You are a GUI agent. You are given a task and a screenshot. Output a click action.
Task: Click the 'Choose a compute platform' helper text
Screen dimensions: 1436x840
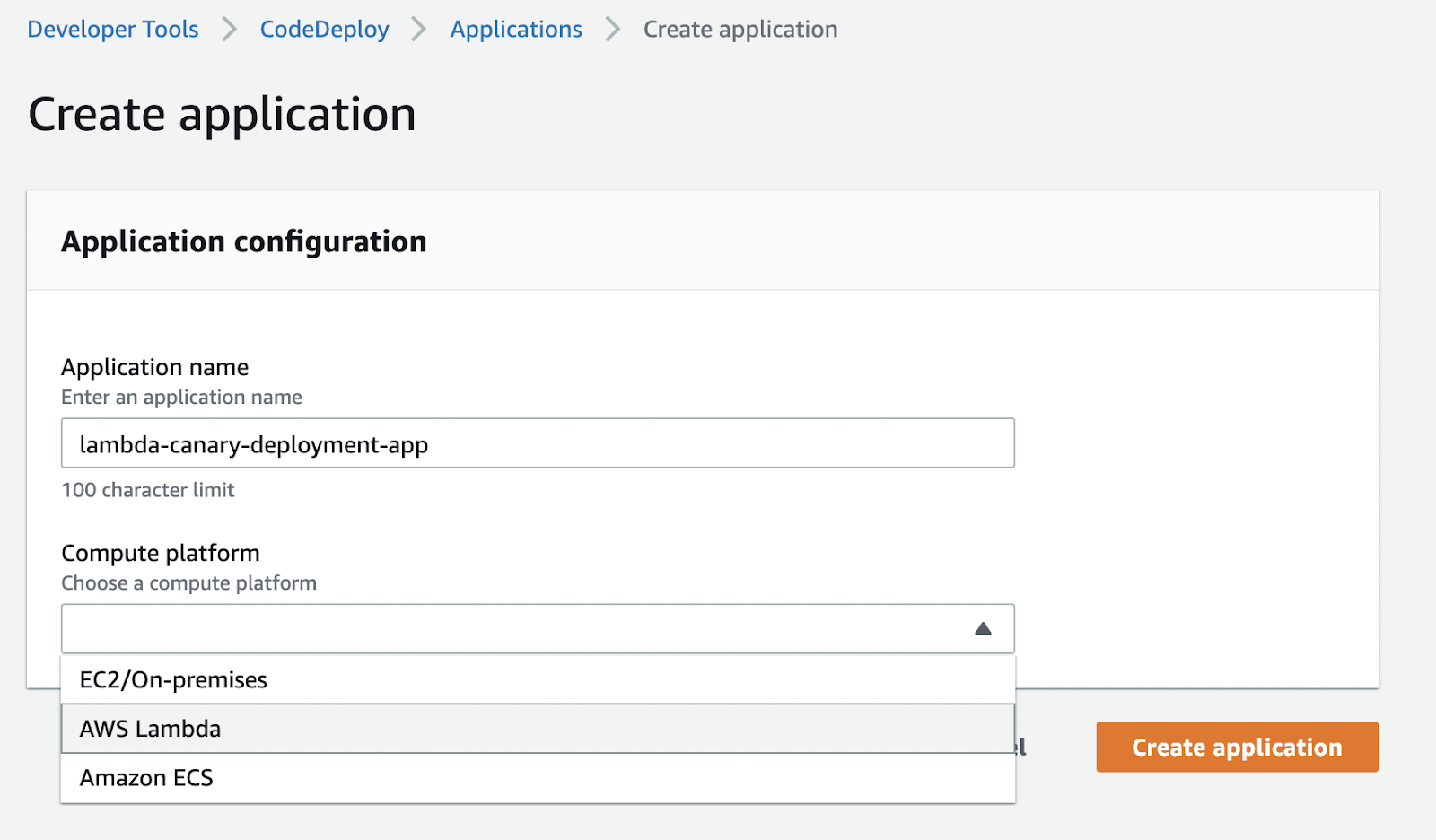189,583
